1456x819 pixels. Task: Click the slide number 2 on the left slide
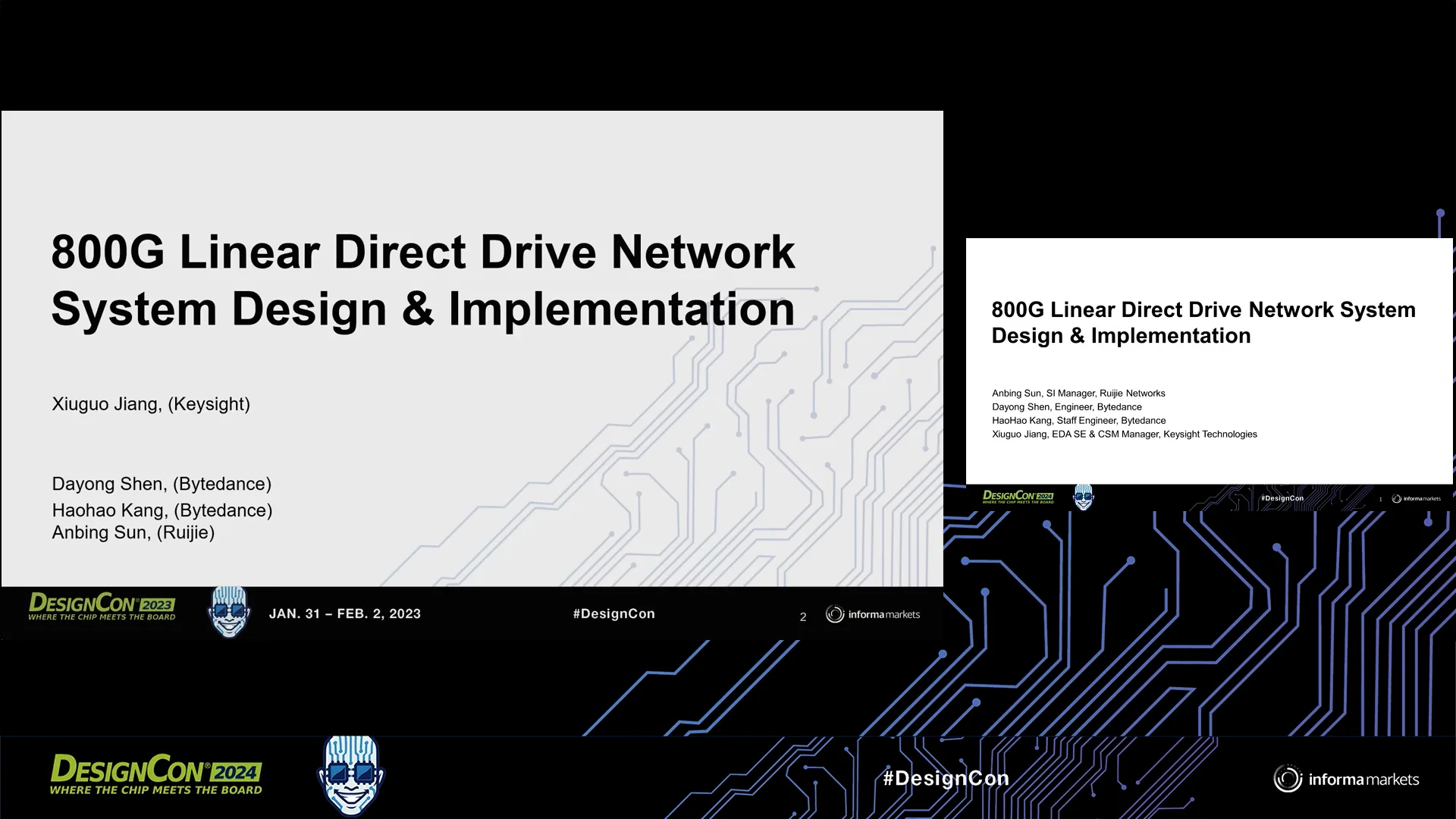point(802,617)
